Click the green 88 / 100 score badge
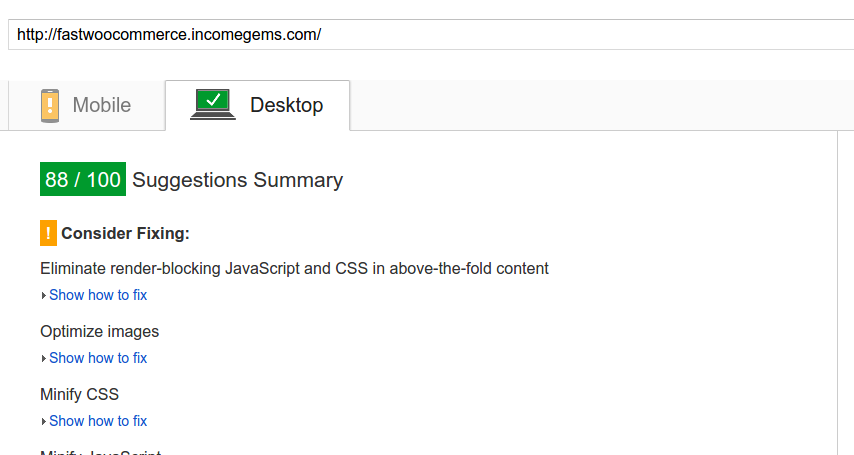Viewport: 854px width, 455px height. coord(83,179)
